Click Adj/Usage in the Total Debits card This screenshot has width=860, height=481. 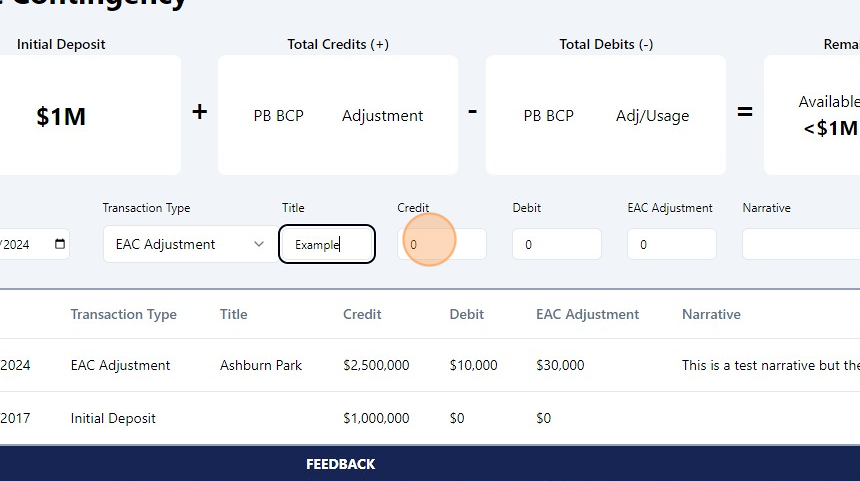pos(652,116)
